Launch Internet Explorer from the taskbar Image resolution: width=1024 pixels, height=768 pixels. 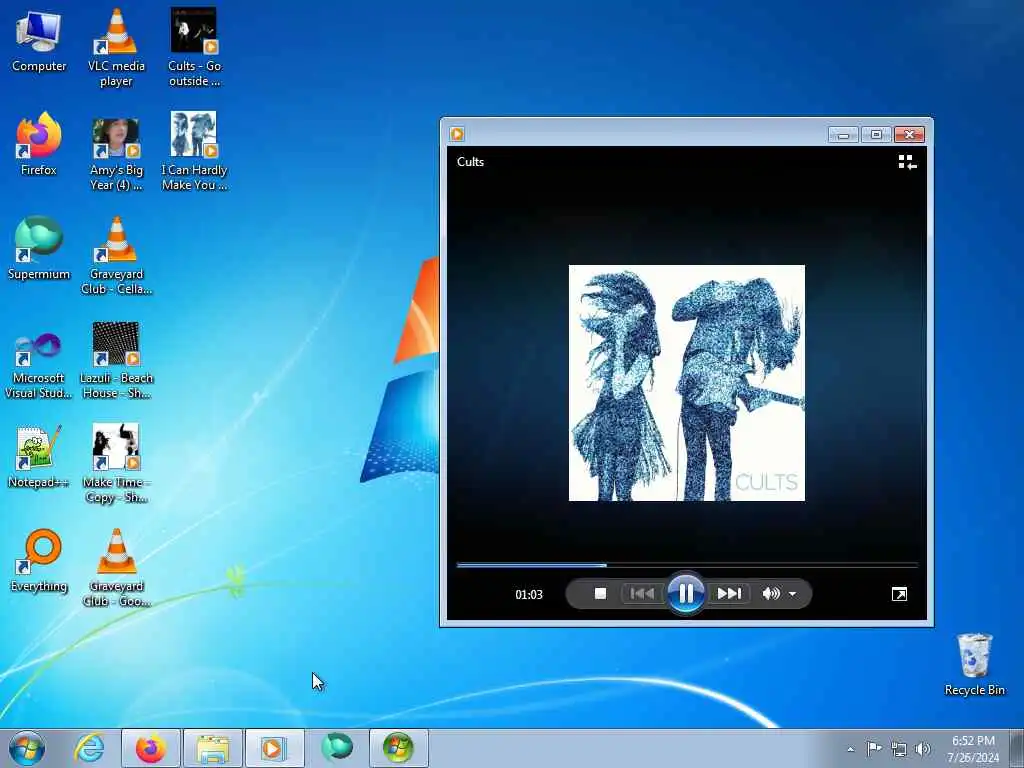click(89, 748)
